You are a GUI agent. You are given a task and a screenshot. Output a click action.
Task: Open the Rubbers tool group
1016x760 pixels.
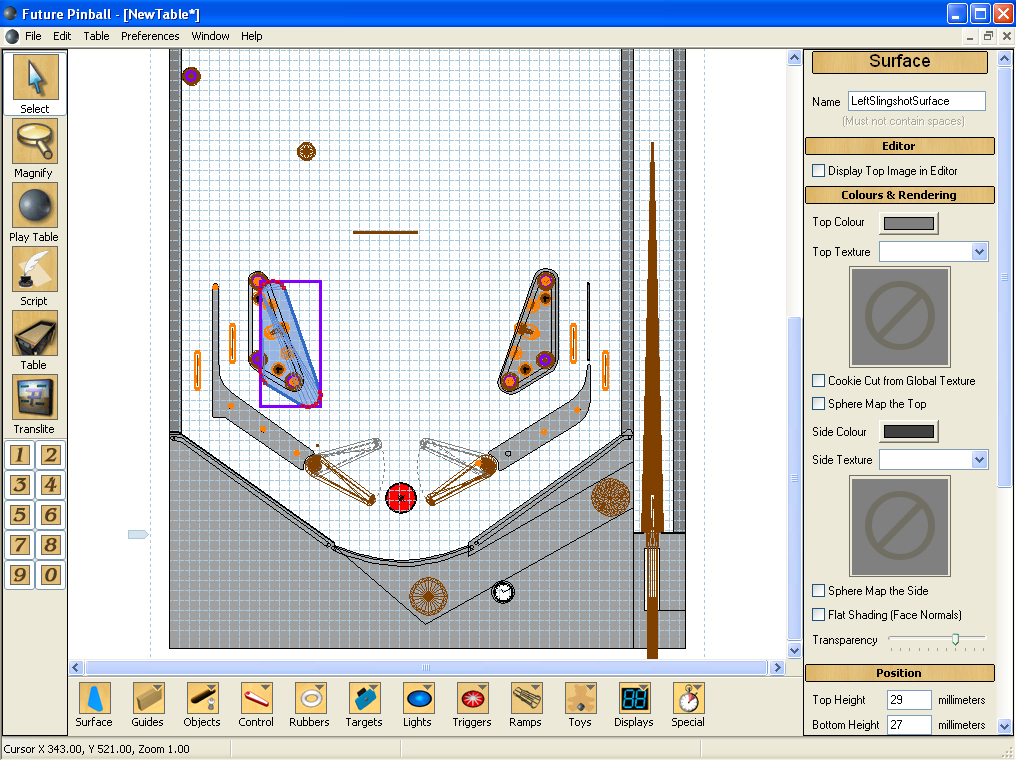click(x=310, y=705)
